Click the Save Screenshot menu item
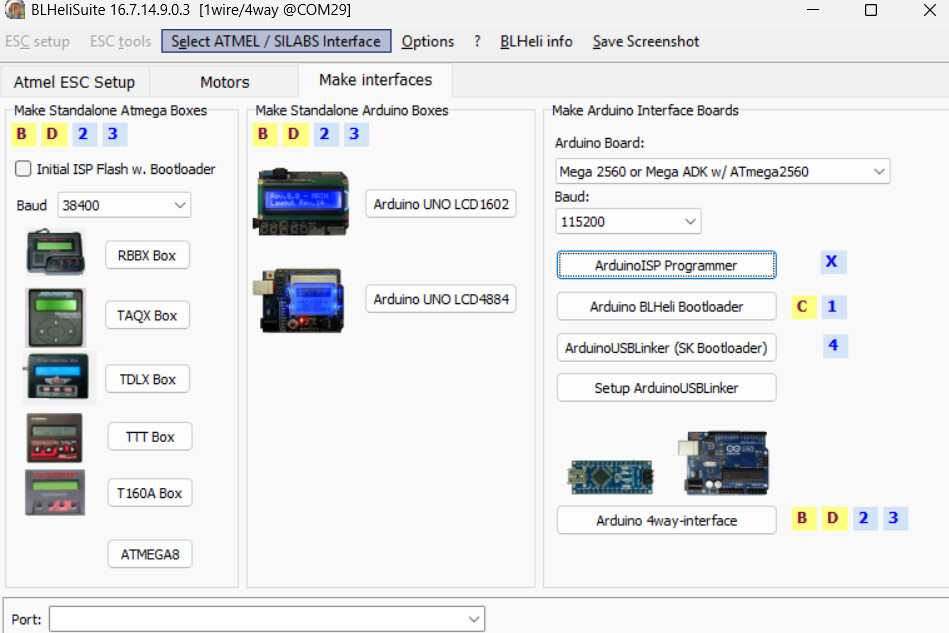949x633 pixels. click(645, 41)
